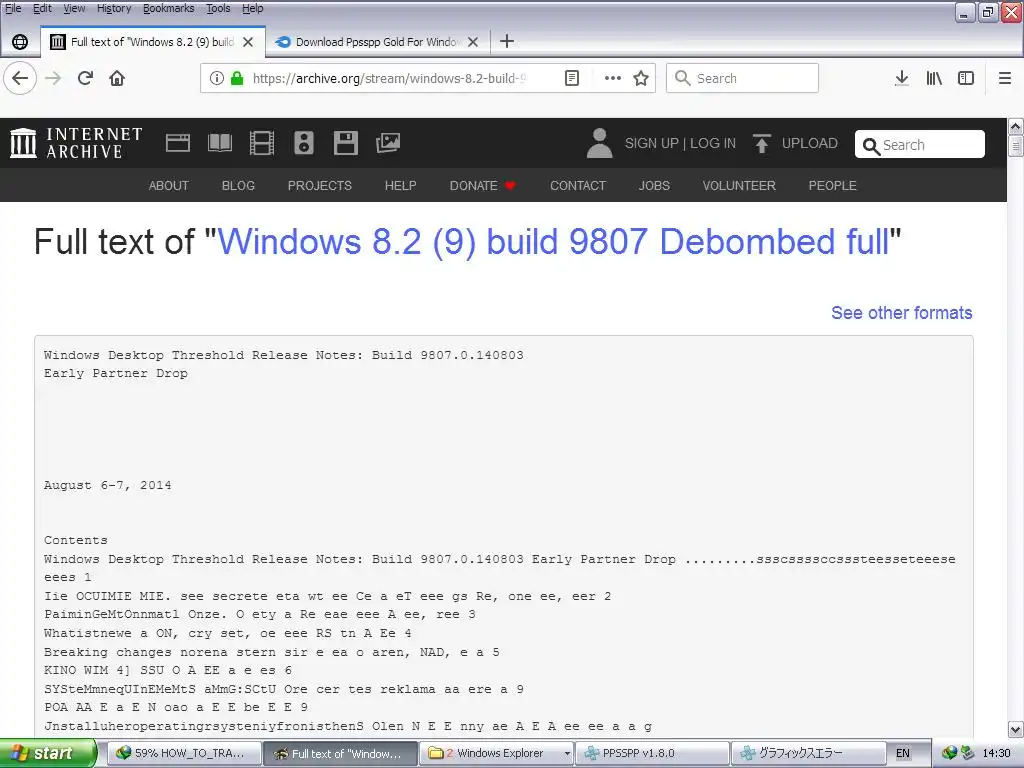Select the Full text of Windows 8.2 tab

point(152,42)
